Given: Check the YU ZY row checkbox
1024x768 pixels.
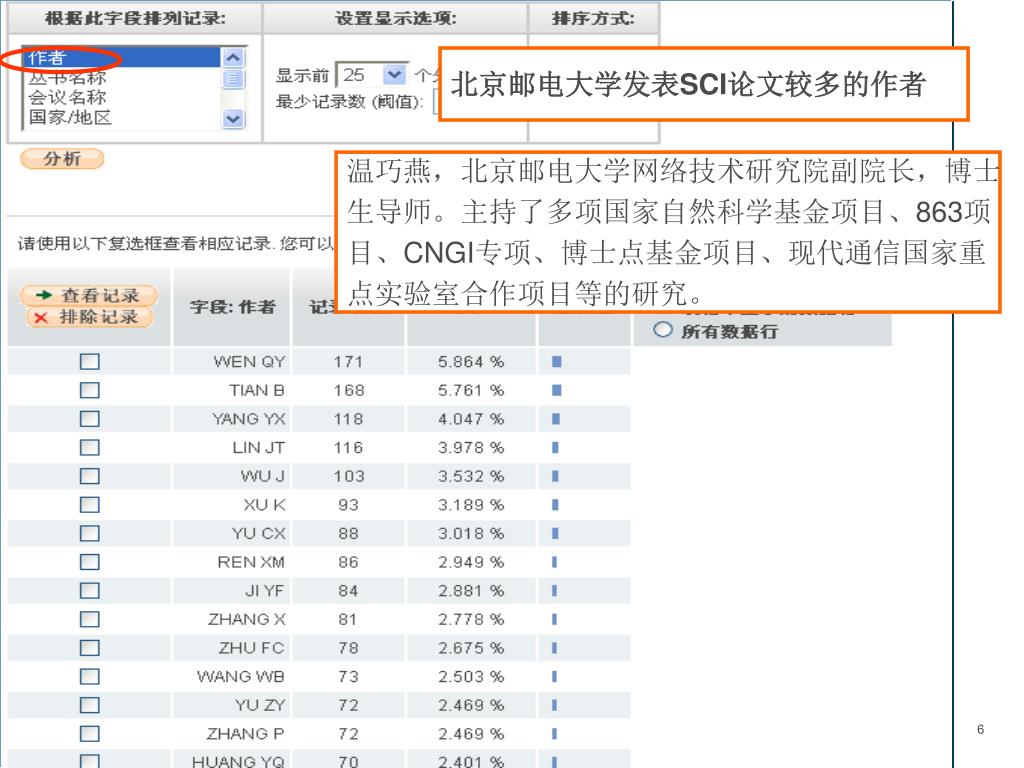Looking at the screenshot, I should 89,705.
